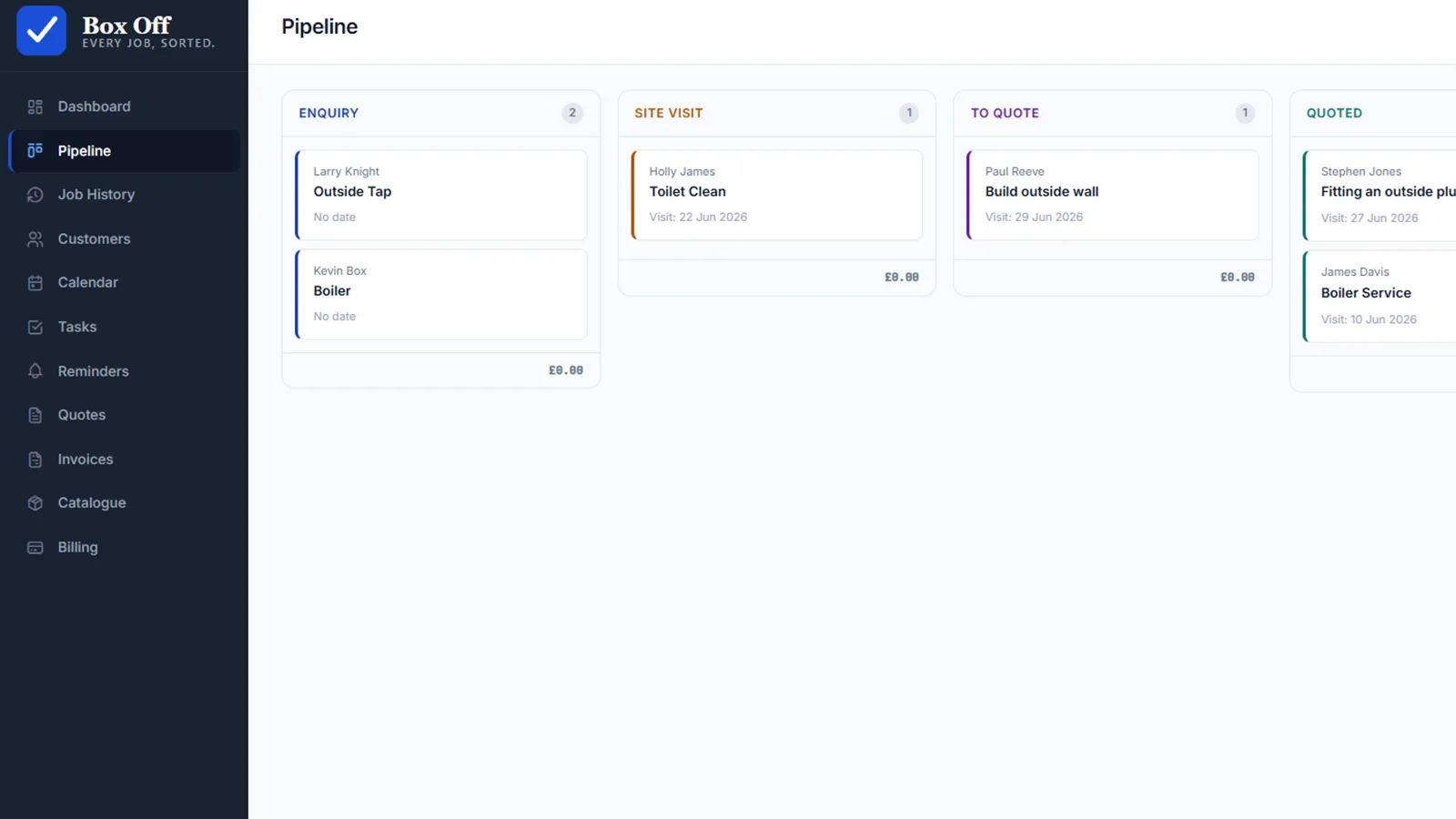Open the Dashboard page
Screen dimensions: 1456x819
click(125, 106)
